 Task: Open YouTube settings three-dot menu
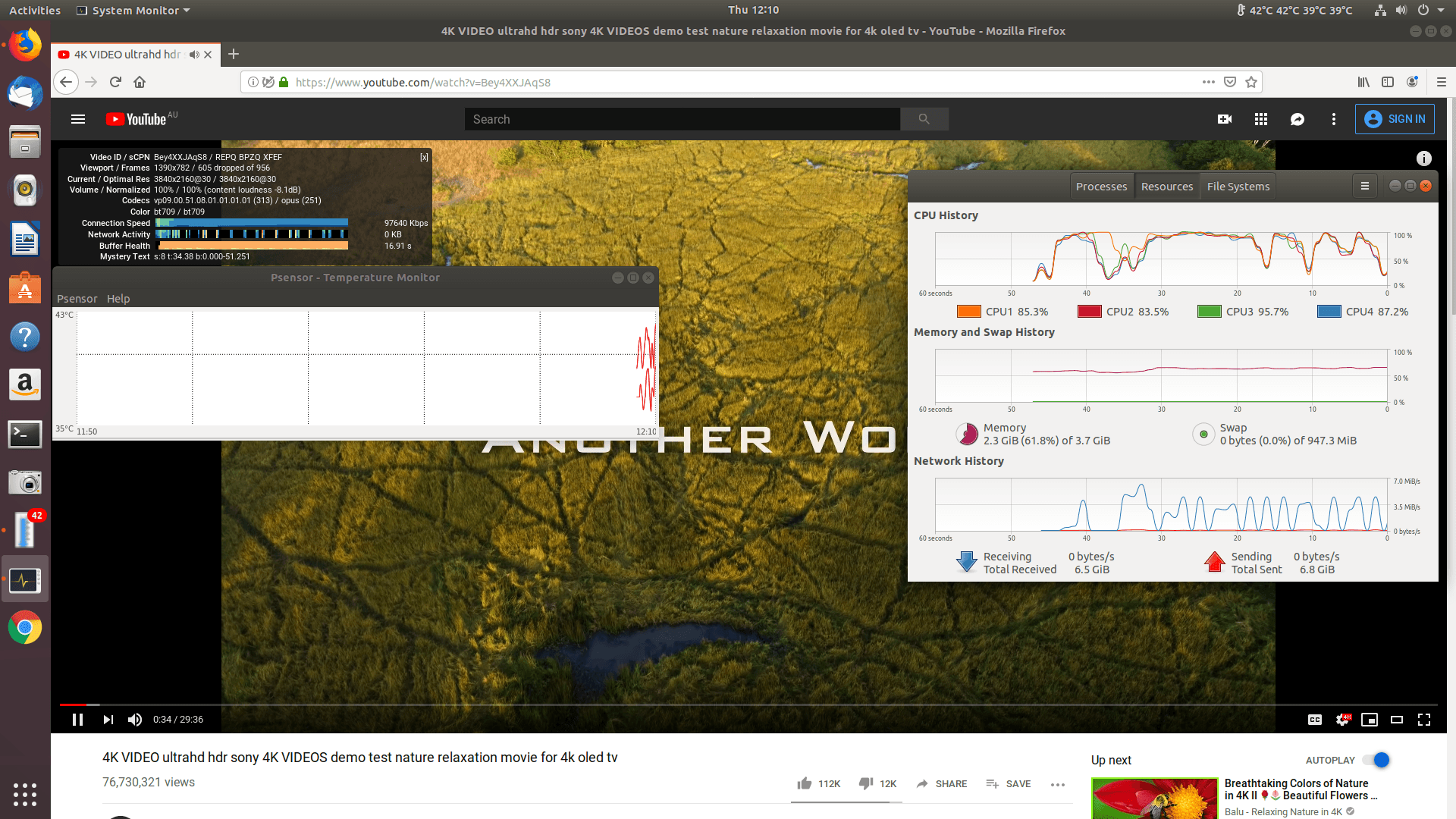(x=1334, y=119)
